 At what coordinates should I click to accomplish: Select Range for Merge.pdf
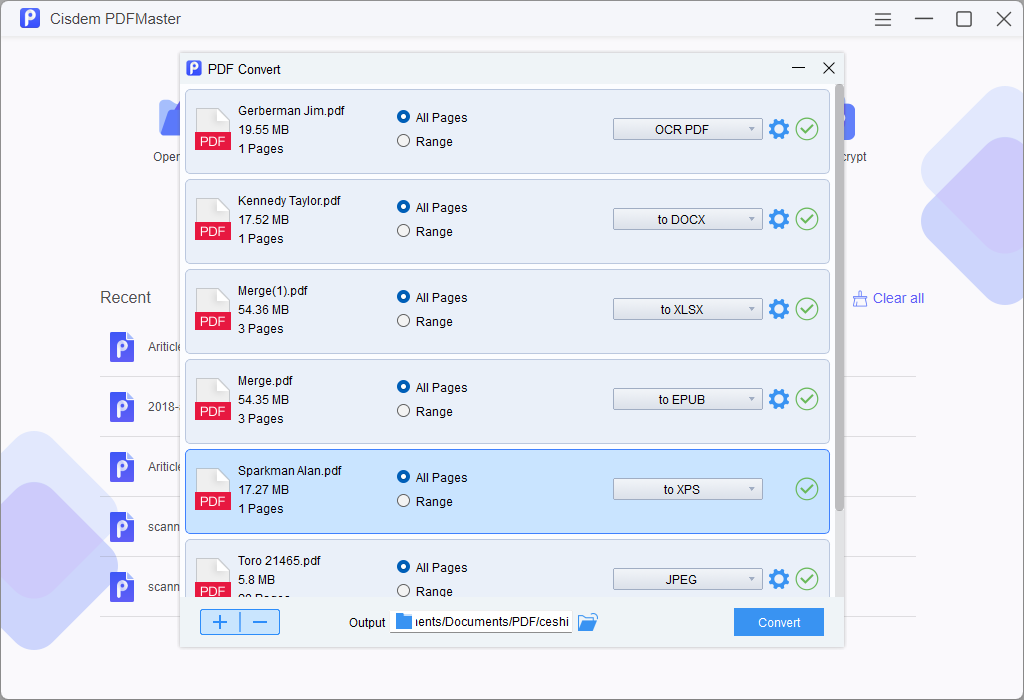[403, 411]
